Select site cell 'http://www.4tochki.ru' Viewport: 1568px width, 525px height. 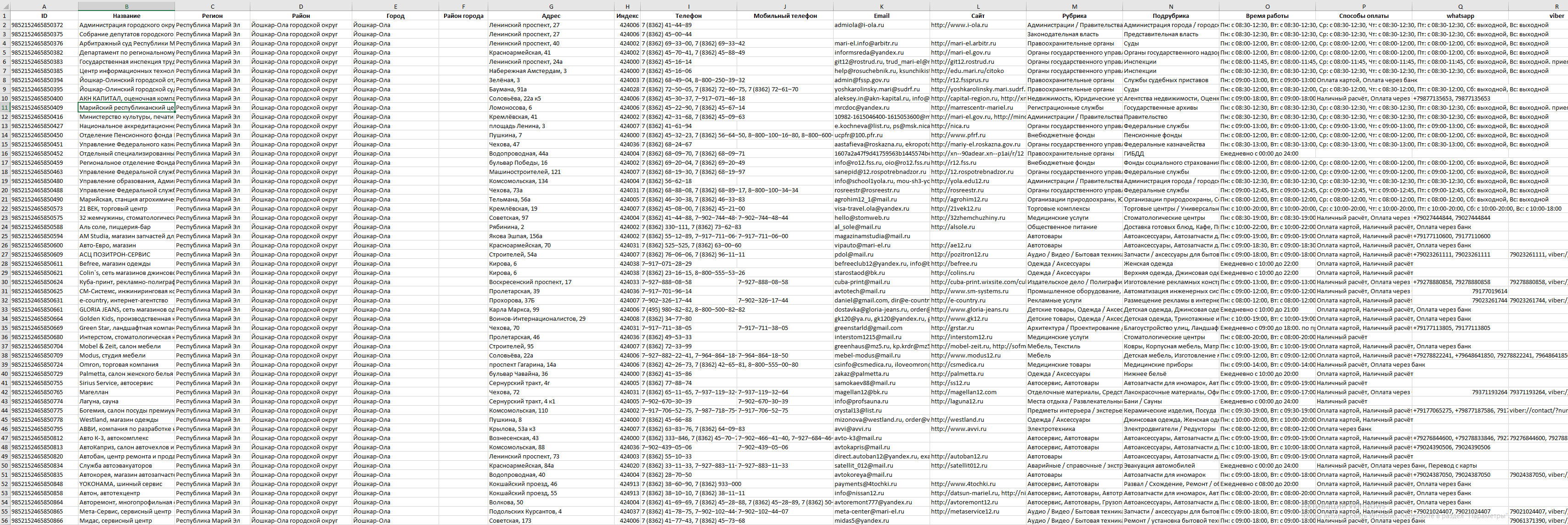coord(978,484)
